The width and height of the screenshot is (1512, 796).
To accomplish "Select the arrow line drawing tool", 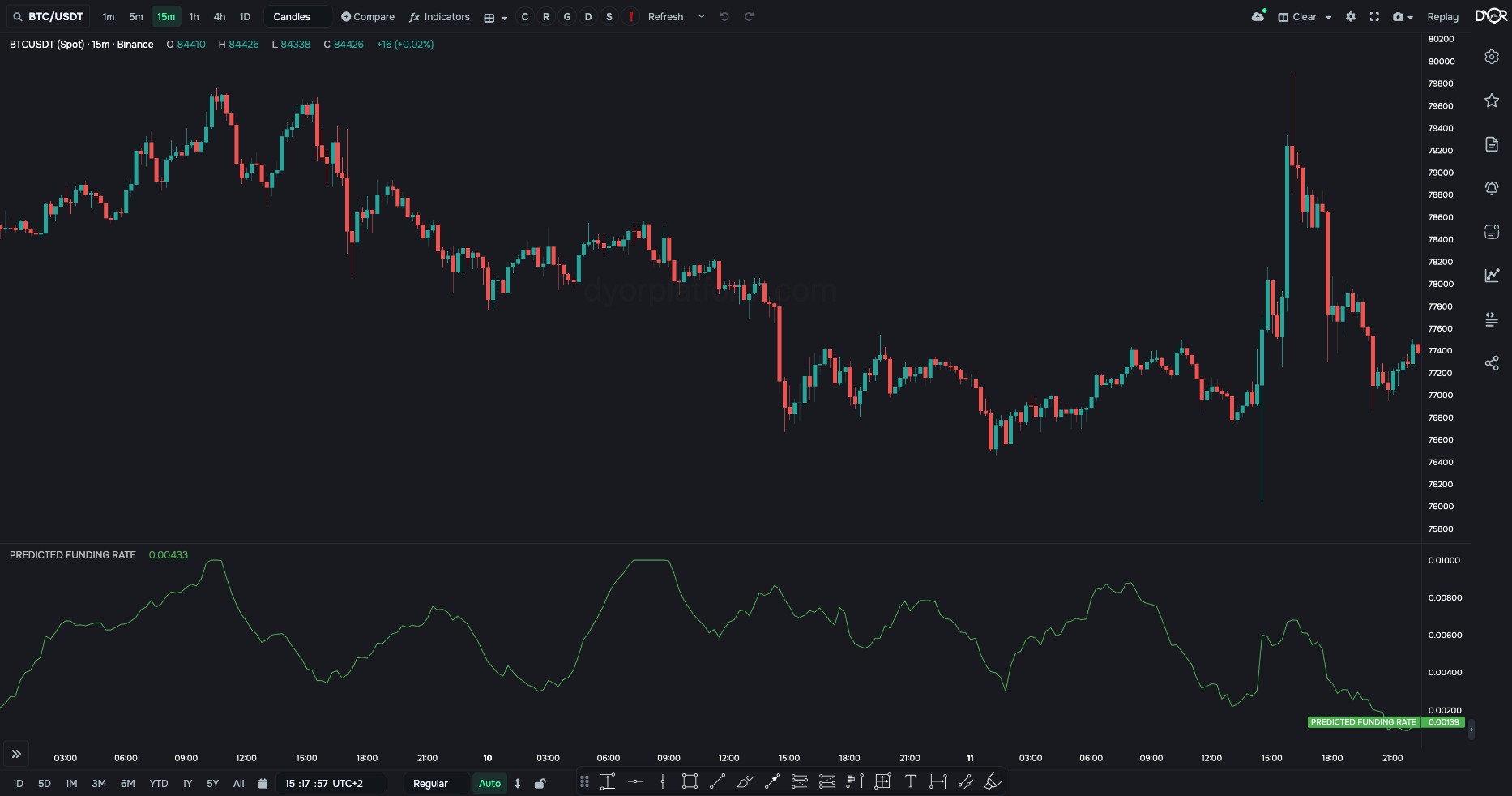I will coord(772,782).
